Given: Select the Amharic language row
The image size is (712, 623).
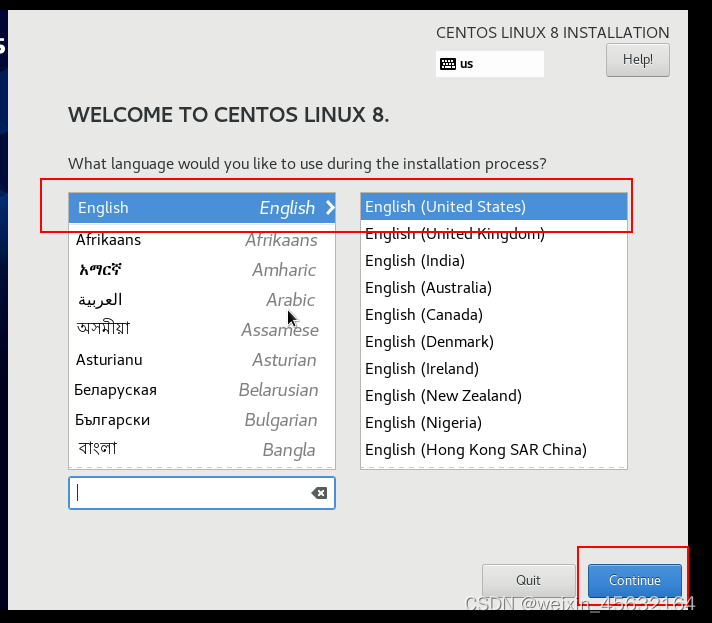Looking at the screenshot, I should point(202,270).
